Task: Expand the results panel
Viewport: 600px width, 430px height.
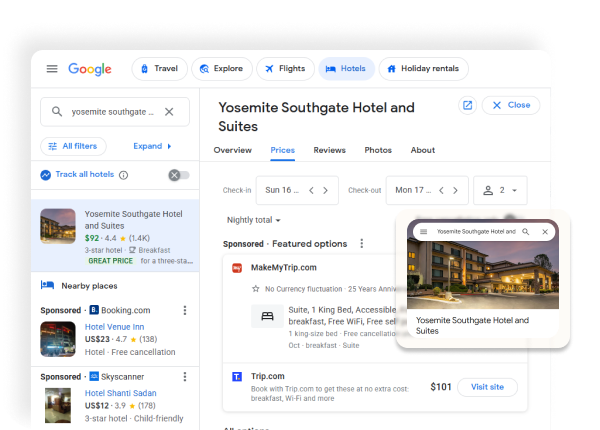Action: (152, 146)
